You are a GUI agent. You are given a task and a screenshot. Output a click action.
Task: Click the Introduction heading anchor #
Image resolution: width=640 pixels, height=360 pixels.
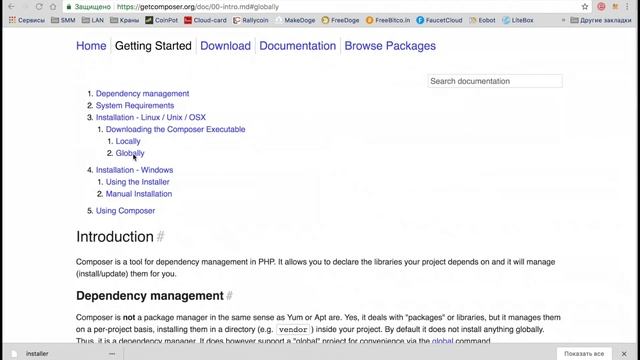(160, 237)
